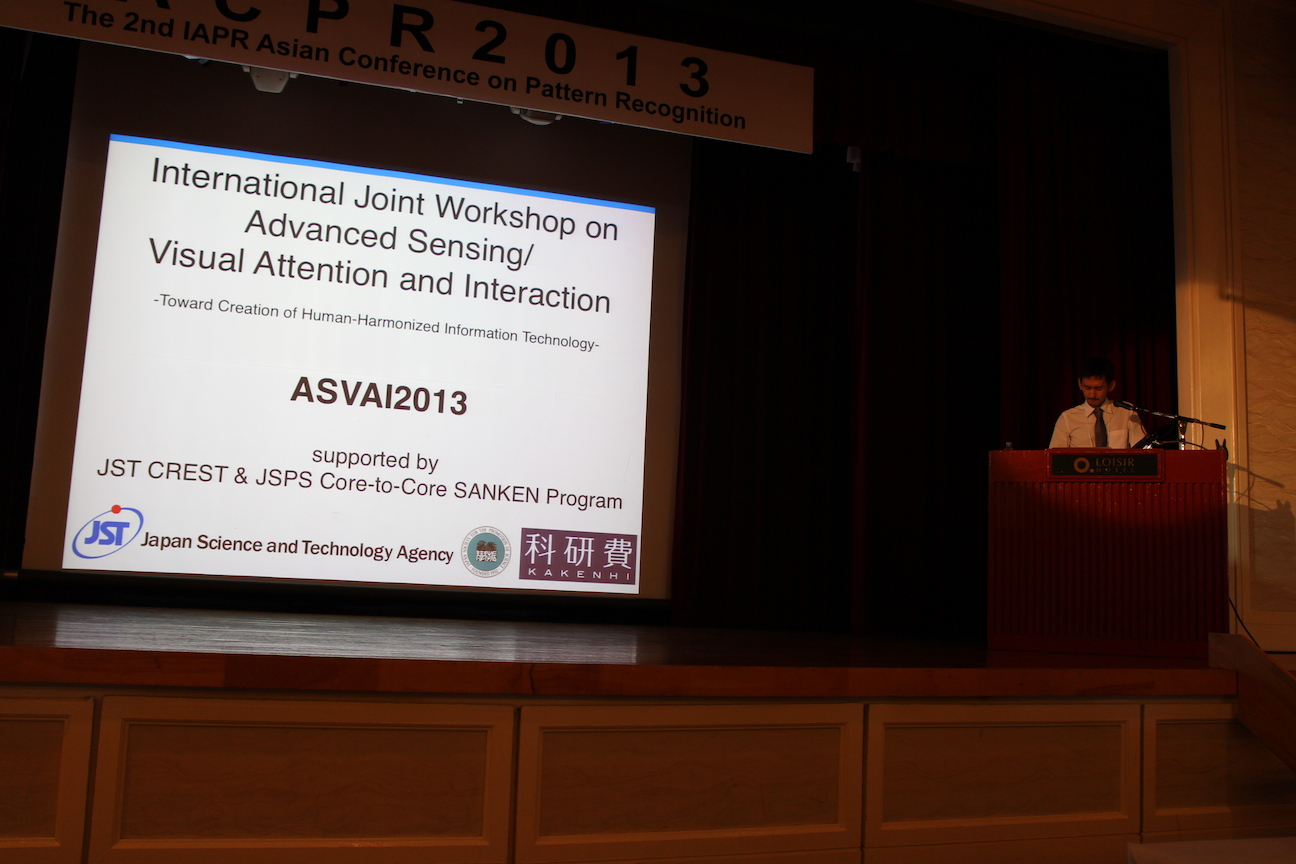Viewport: 1296px width, 864px height.
Task: Click the speaker's dark necktie
Action: click(1099, 428)
